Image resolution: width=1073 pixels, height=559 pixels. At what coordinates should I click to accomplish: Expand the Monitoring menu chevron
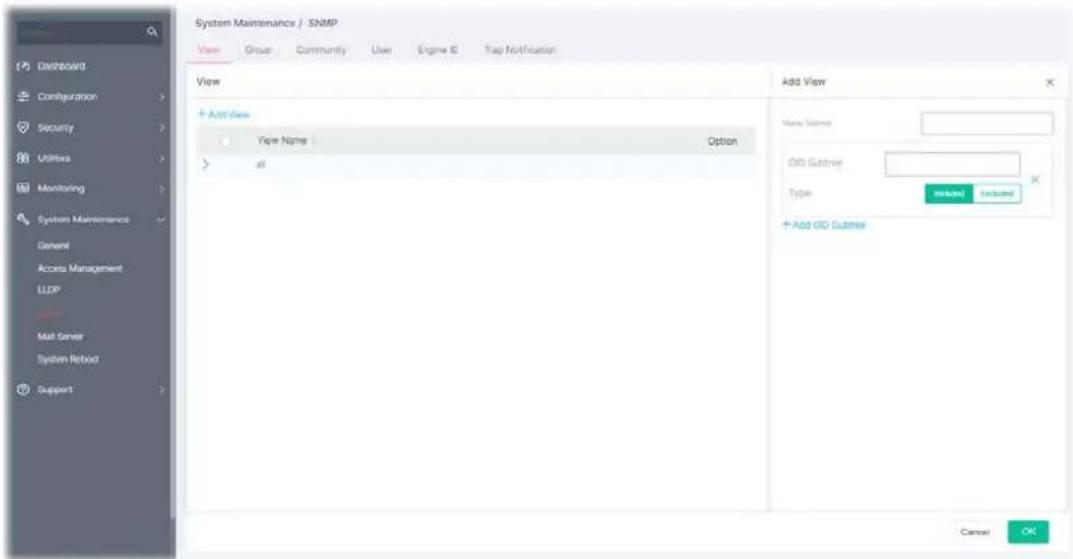[x=161, y=188]
